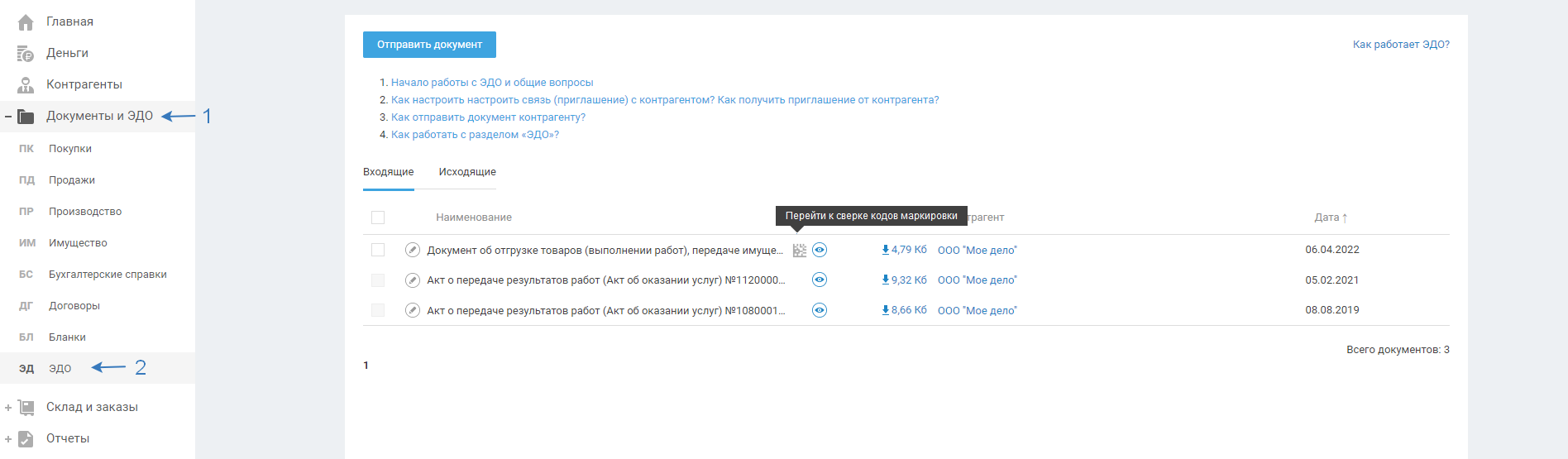The image size is (1568, 459).
Task: Switch to the Входящие tab
Action: click(x=388, y=172)
